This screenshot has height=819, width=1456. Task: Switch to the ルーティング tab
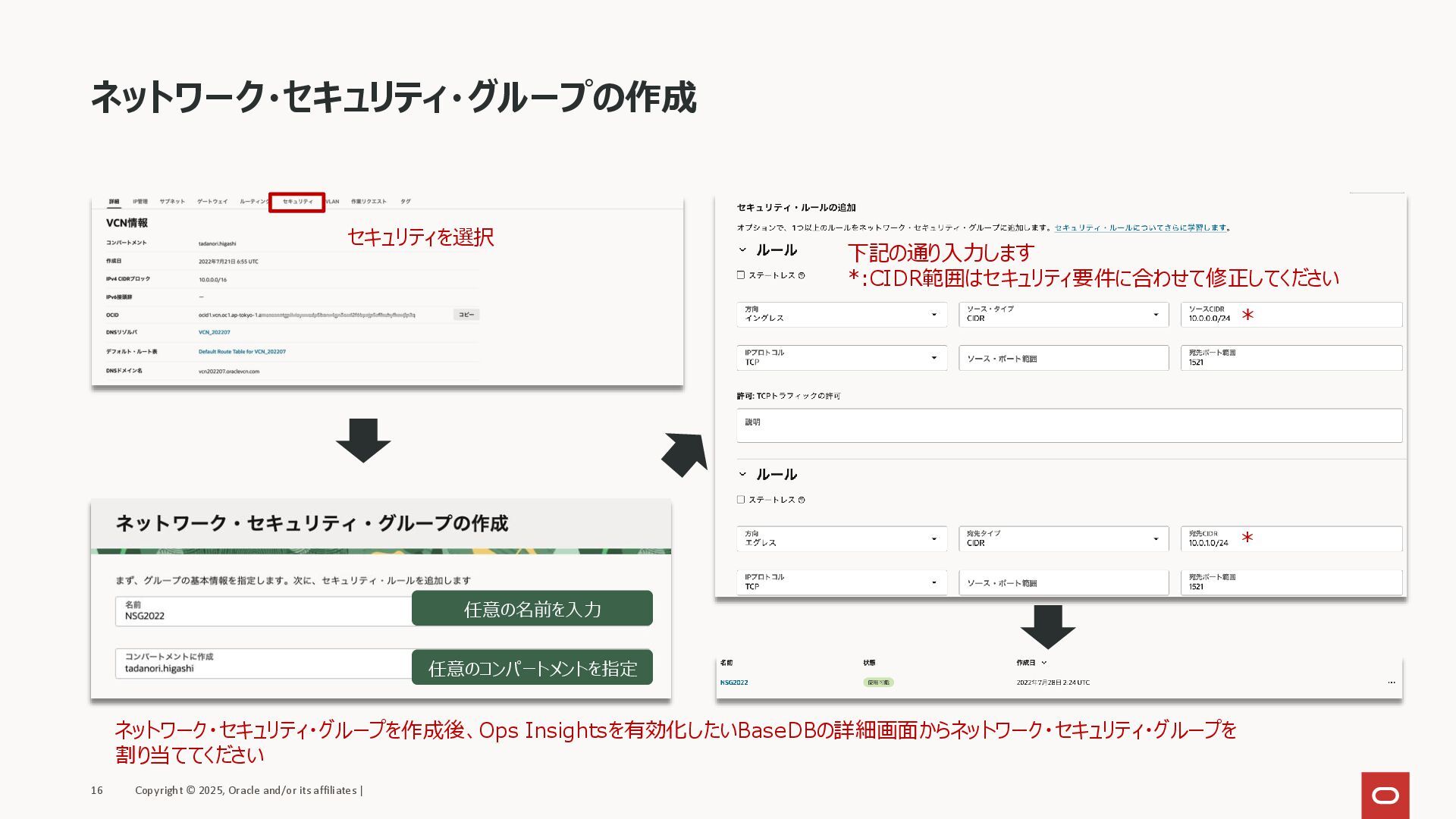pos(254,202)
